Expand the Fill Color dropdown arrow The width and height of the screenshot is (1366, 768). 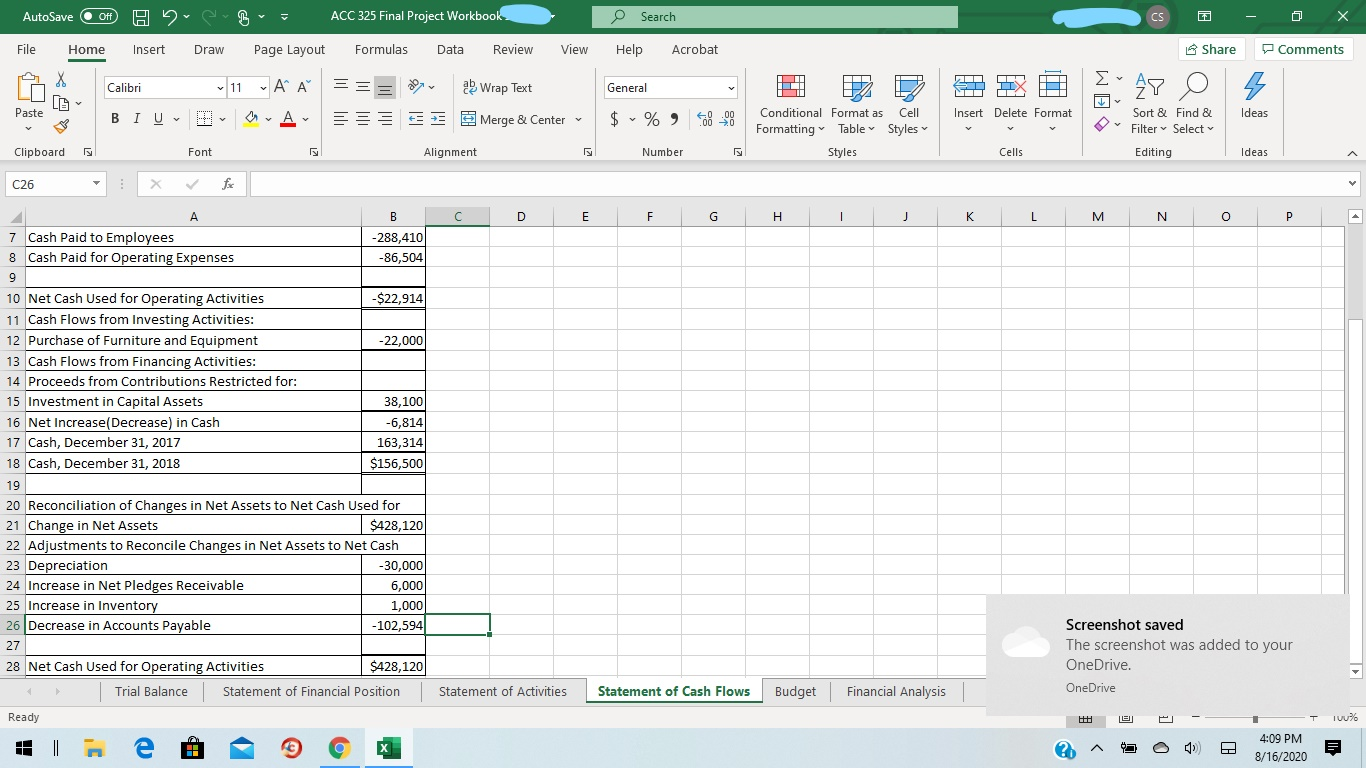[266, 119]
